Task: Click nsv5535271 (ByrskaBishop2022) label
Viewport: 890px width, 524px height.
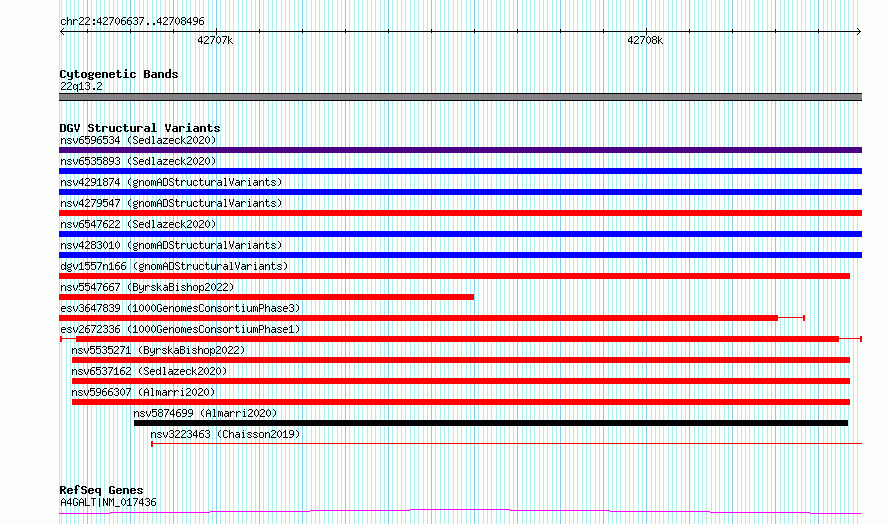Action: click(x=158, y=350)
